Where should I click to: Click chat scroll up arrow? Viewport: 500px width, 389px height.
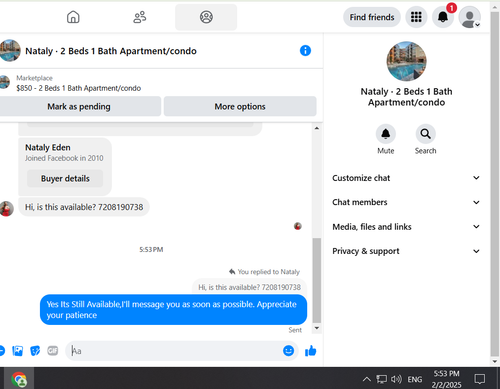(317, 128)
